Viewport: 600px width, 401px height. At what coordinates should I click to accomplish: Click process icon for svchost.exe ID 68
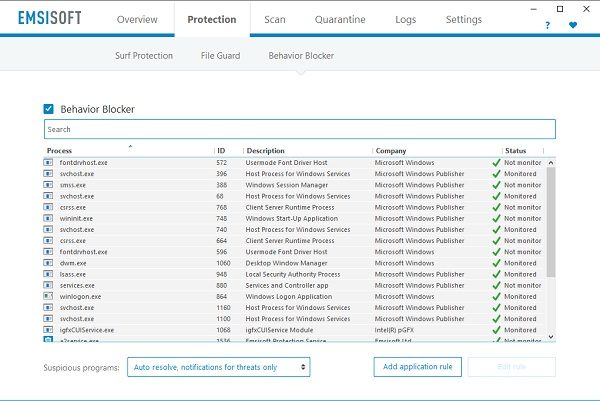pos(48,196)
